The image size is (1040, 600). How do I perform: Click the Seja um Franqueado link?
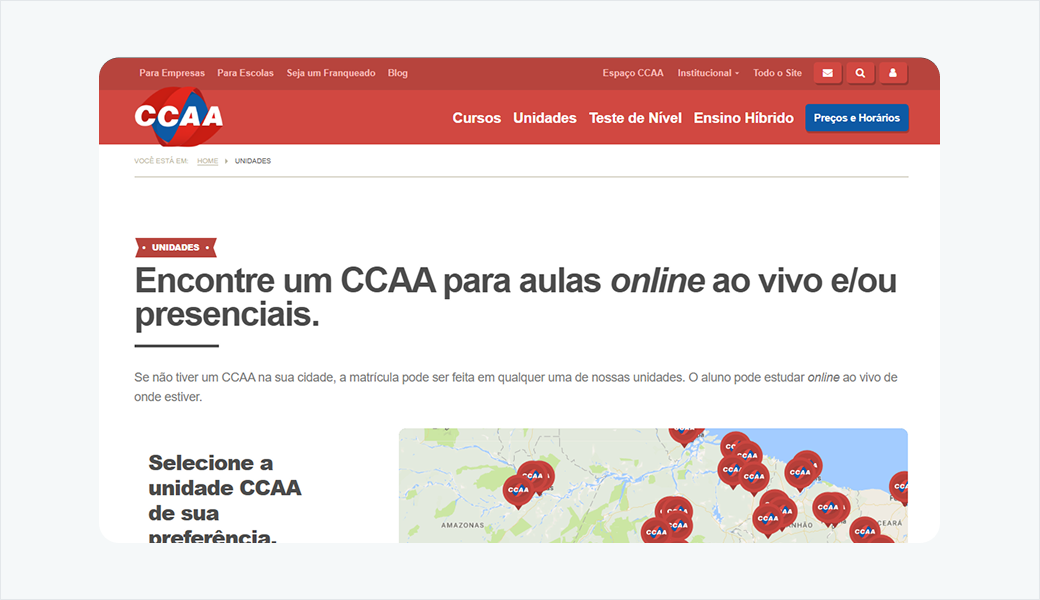tap(331, 73)
